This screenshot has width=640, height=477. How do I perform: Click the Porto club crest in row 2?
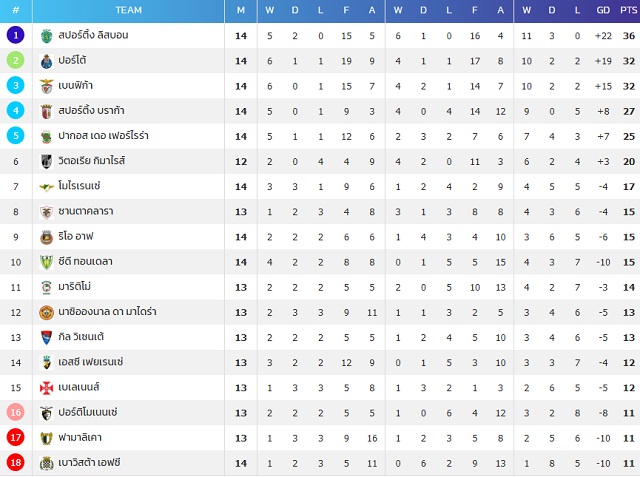(x=47, y=61)
